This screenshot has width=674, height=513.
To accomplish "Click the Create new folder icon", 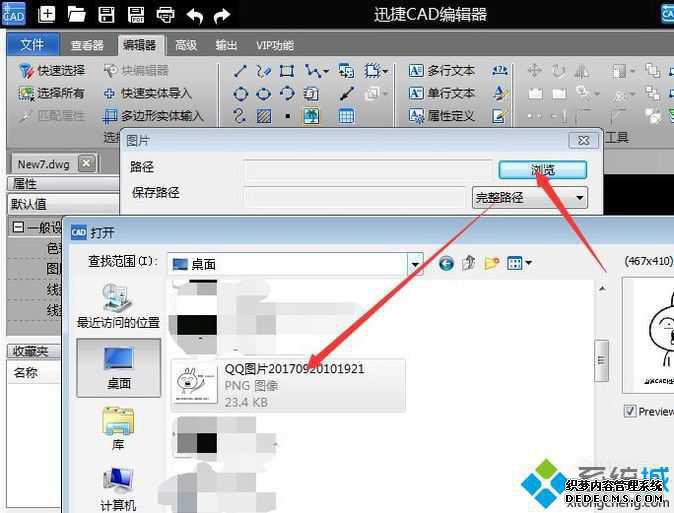I will [492, 263].
